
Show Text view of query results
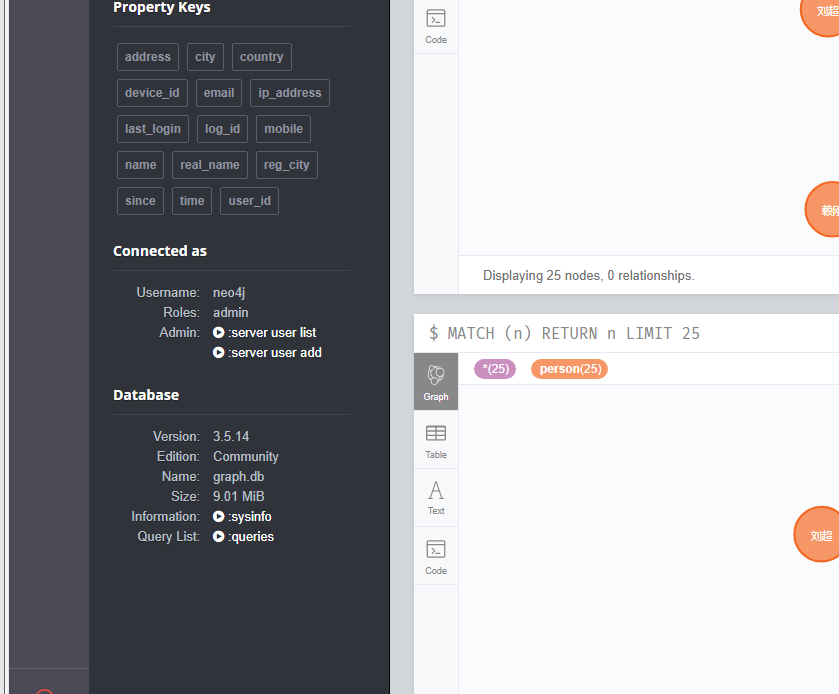pyautogui.click(x=436, y=498)
